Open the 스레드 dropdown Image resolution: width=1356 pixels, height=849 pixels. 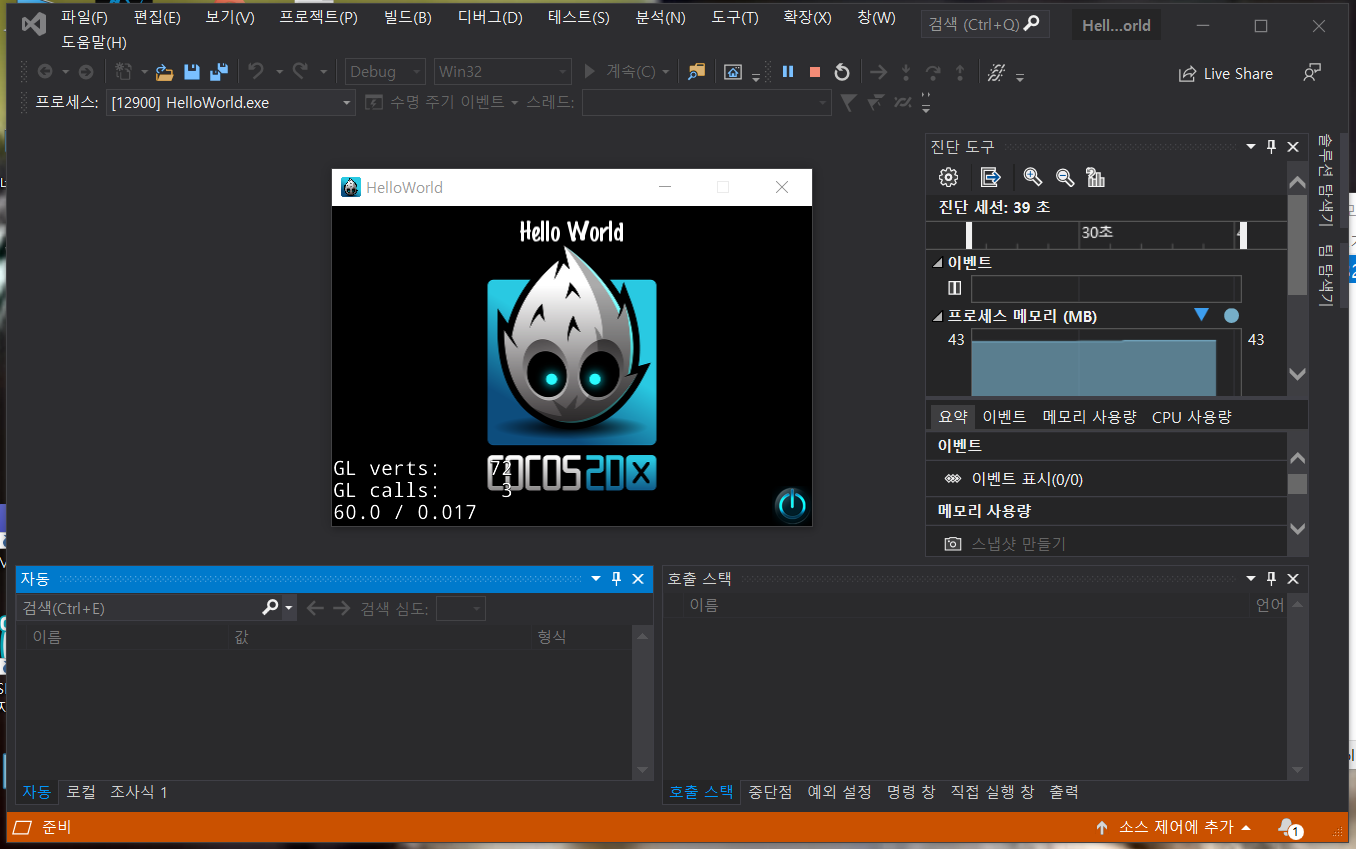pyautogui.click(x=706, y=102)
